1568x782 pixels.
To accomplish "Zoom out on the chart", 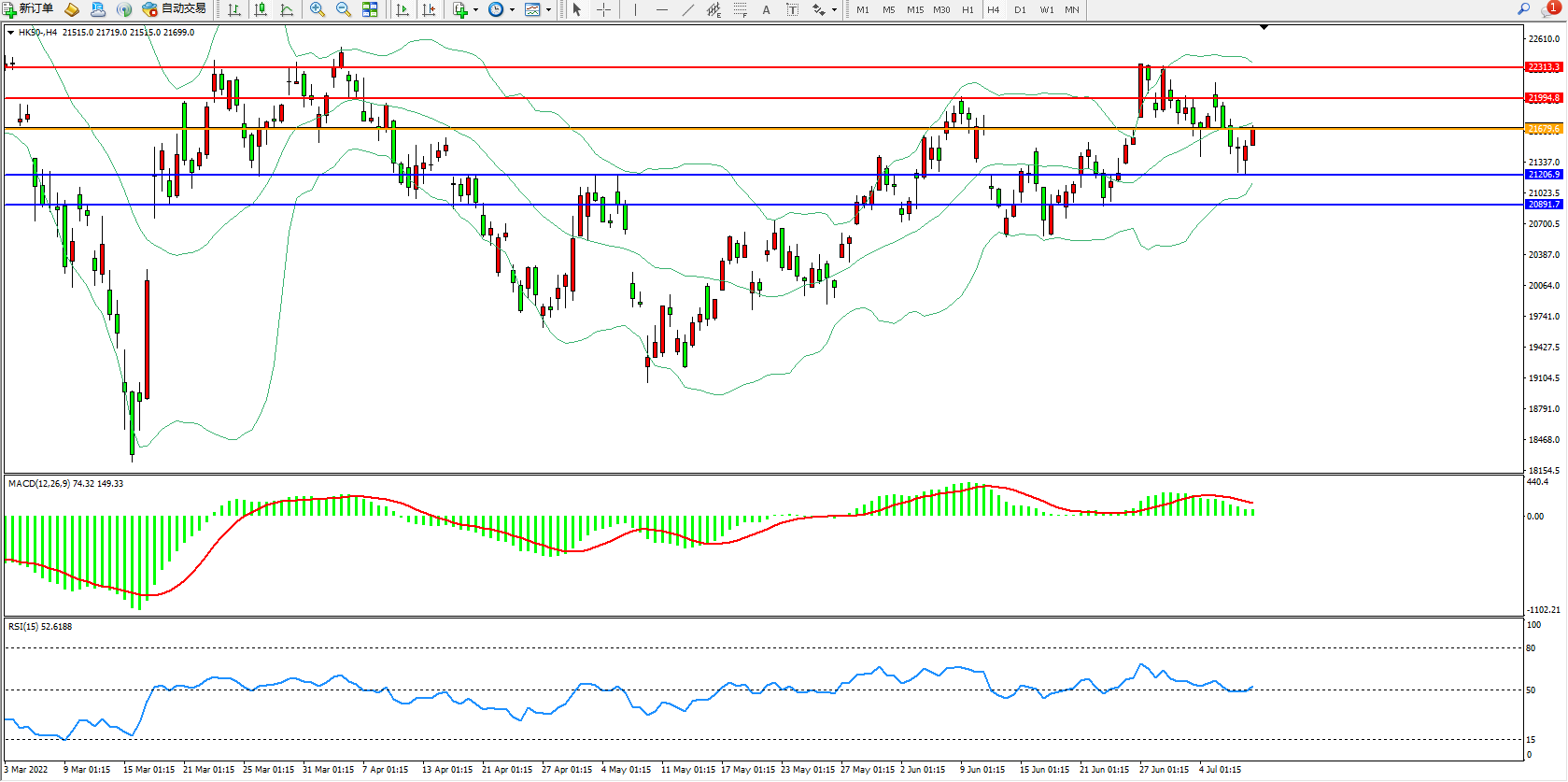I will click(x=343, y=9).
